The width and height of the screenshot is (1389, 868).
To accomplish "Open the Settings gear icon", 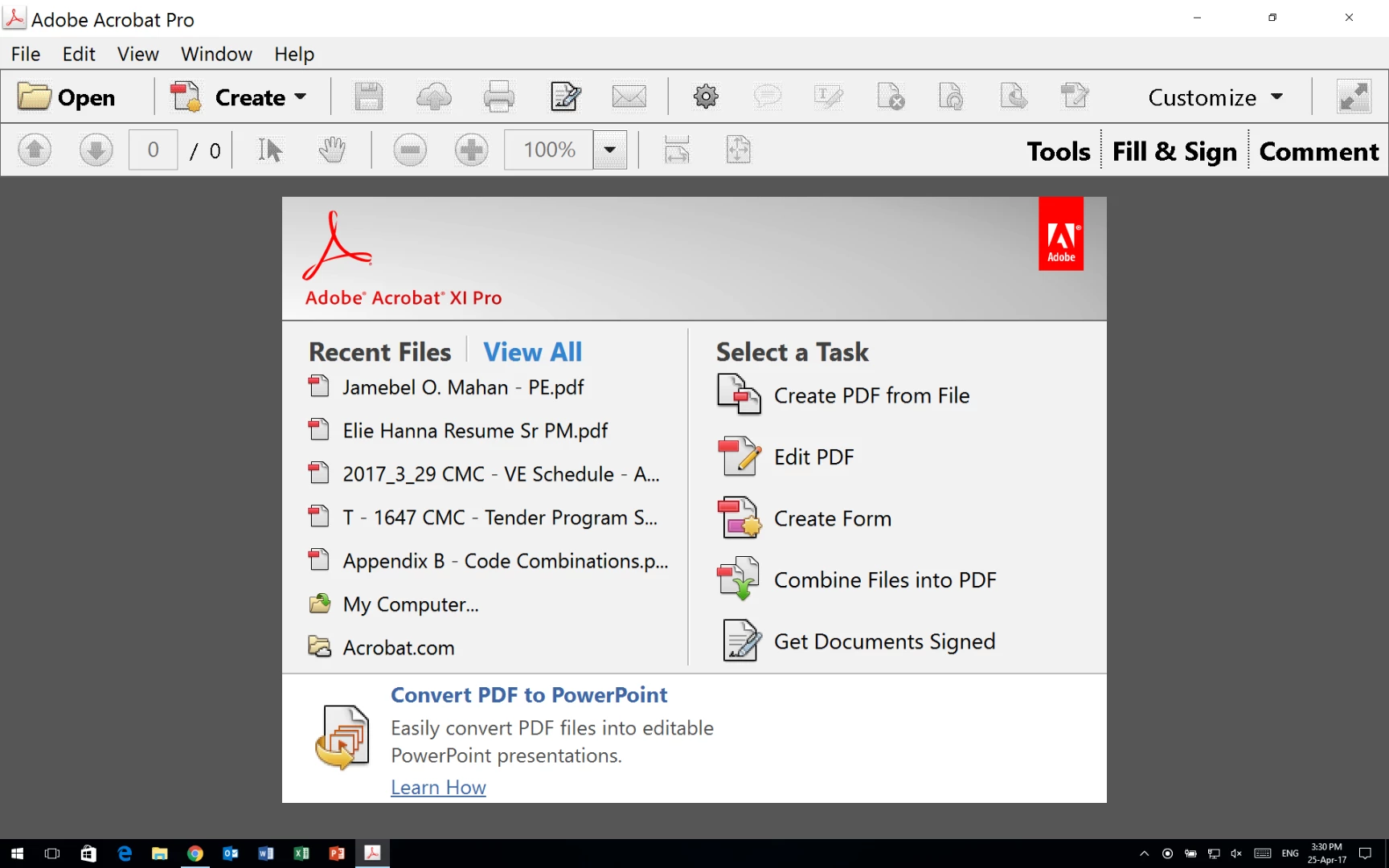I will click(x=705, y=96).
